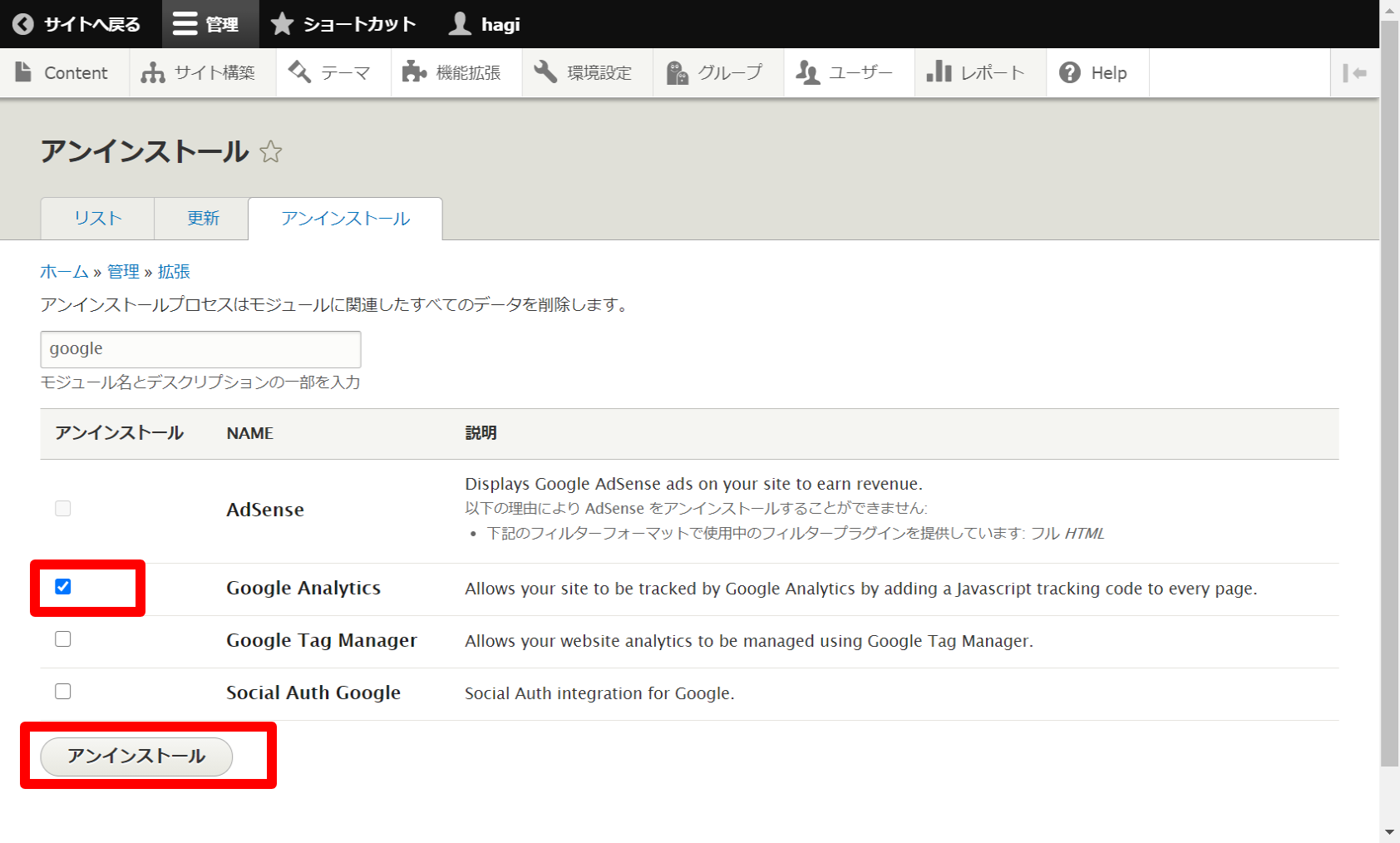This screenshot has height=843, width=1400.
Task: Open the Content page icon
Action: tap(24, 72)
